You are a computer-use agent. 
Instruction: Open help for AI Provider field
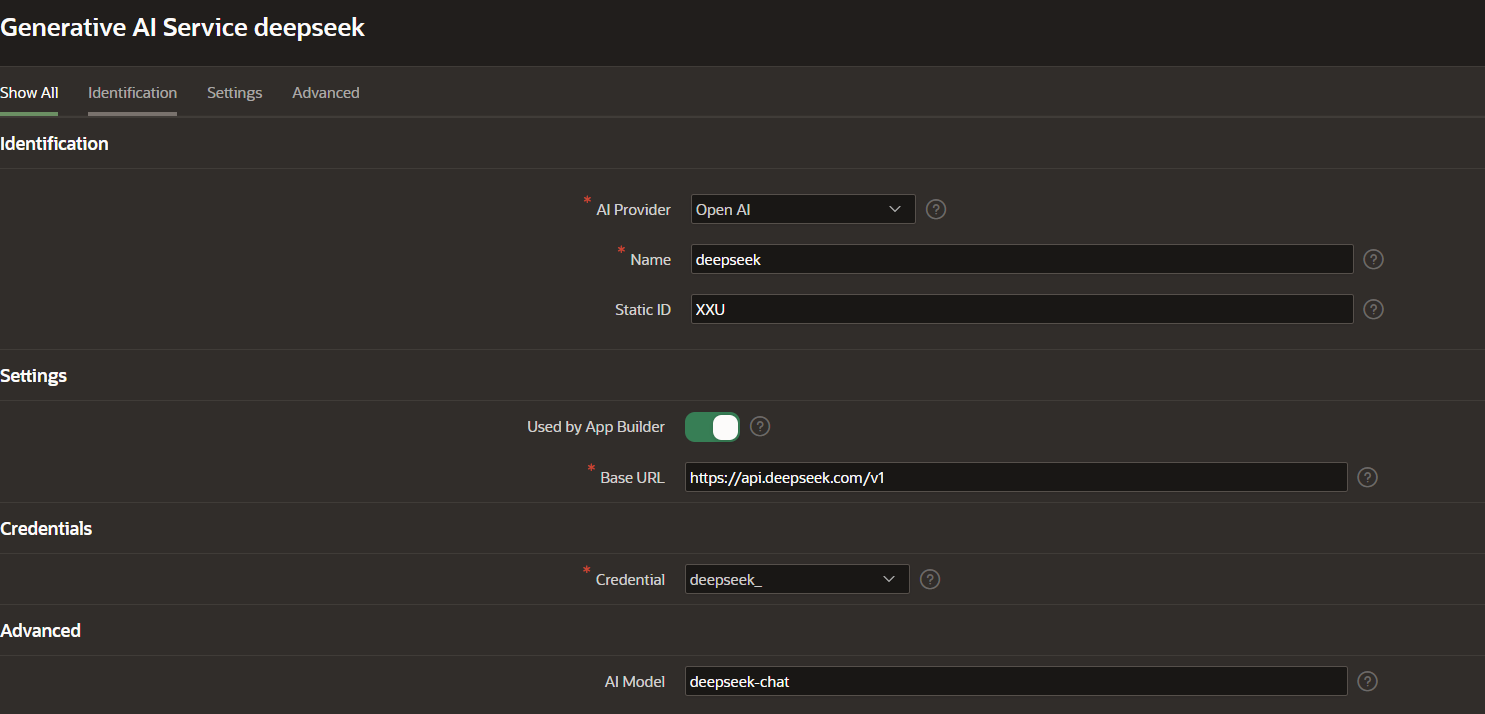(936, 210)
